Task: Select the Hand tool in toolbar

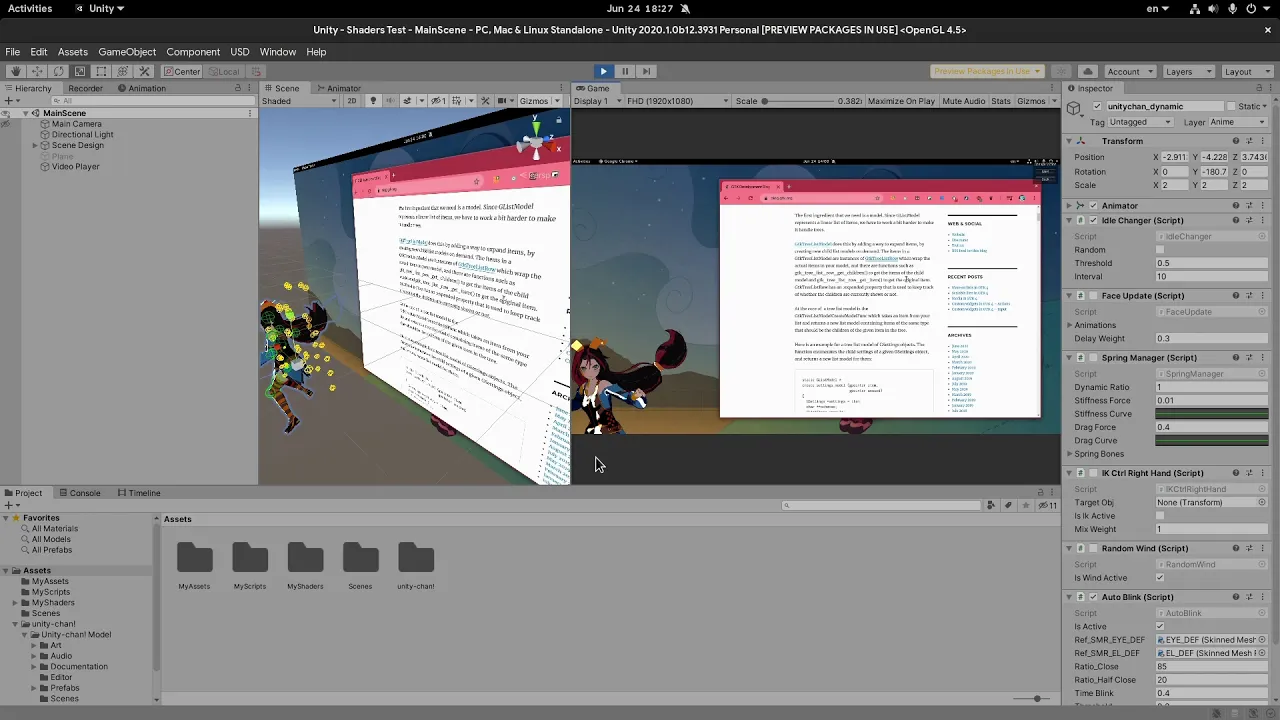Action: (x=15, y=71)
